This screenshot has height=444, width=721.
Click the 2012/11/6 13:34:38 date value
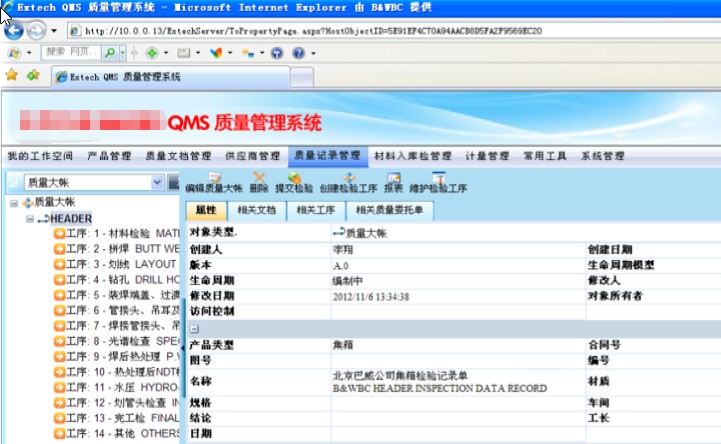point(371,296)
